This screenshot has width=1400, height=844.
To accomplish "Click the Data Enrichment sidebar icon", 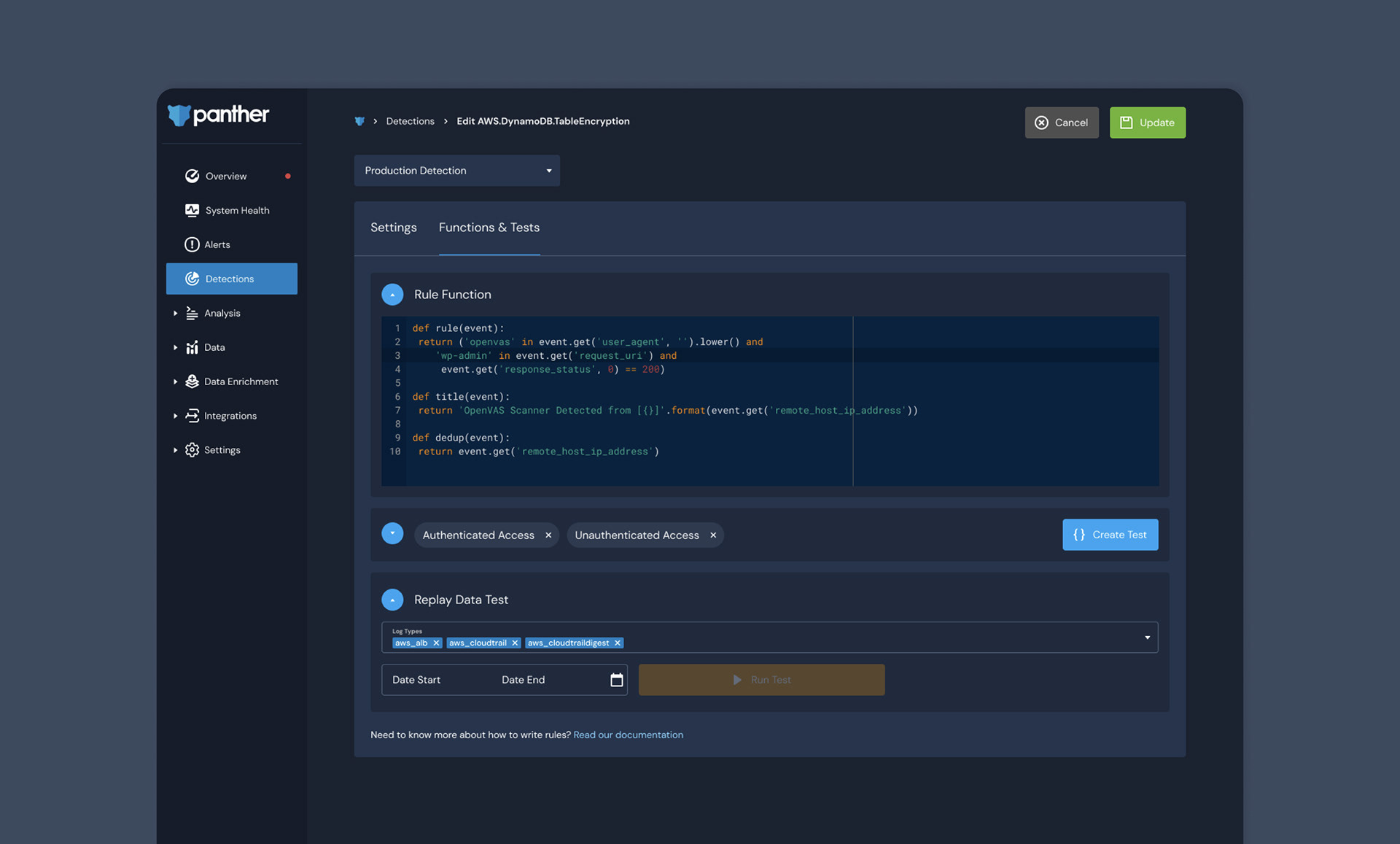I will click(192, 382).
